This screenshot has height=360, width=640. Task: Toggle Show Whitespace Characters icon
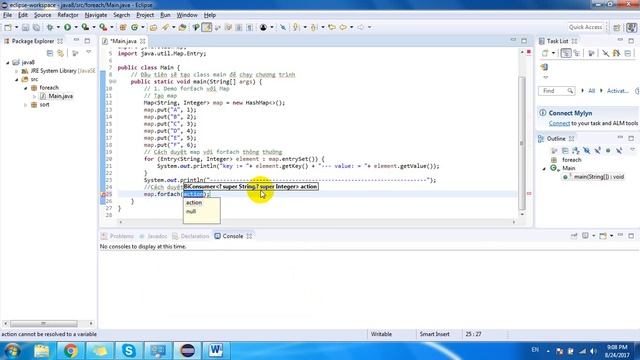[249, 27]
